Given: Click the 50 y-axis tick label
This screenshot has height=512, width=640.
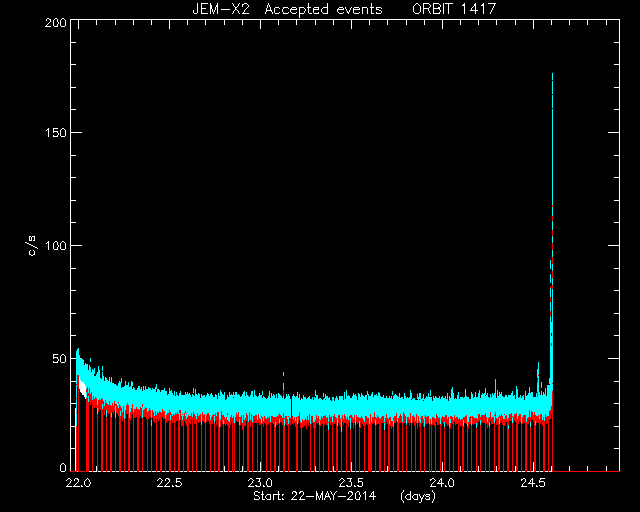Looking at the screenshot, I should coord(60,359).
